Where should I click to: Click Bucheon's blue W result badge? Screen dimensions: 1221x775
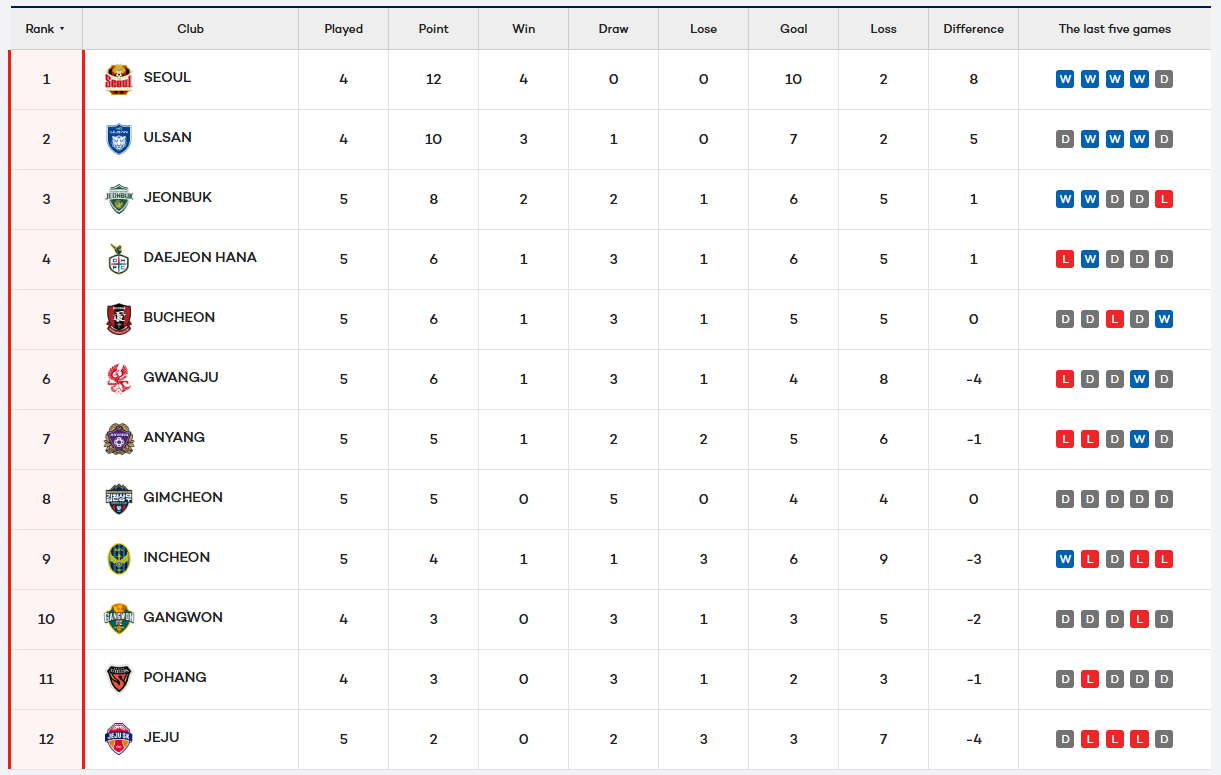[1164, 319]
